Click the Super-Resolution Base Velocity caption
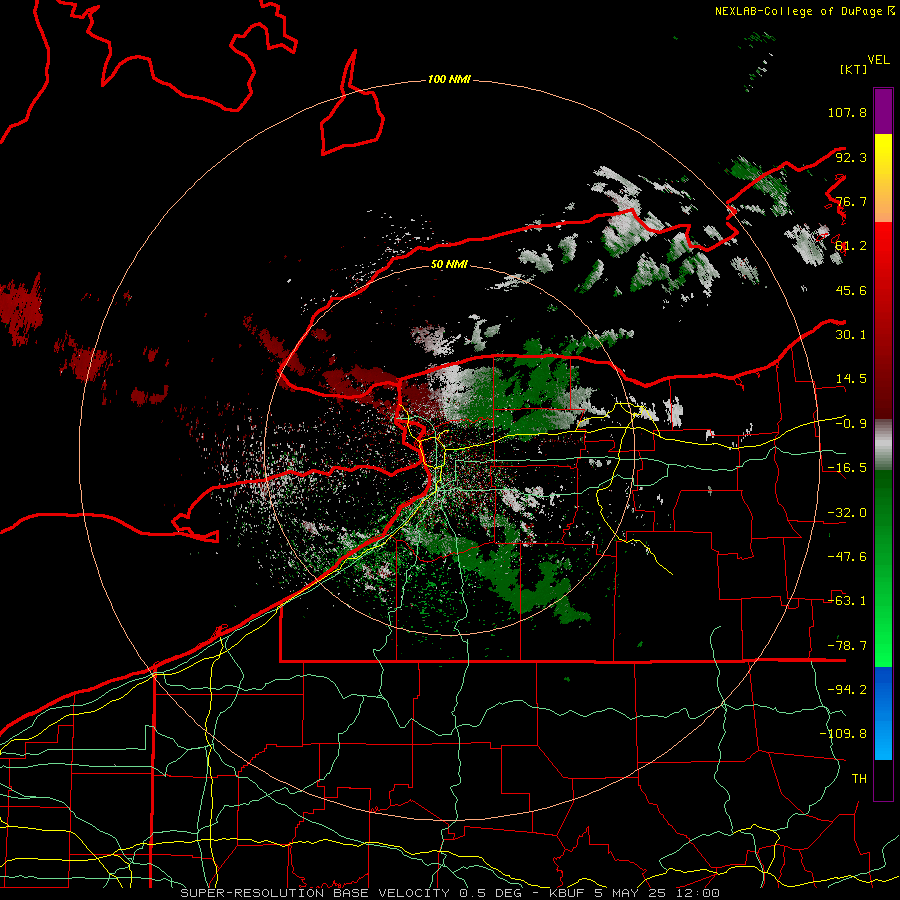Viewport: 900px width, 900px height. coord(449,893)
